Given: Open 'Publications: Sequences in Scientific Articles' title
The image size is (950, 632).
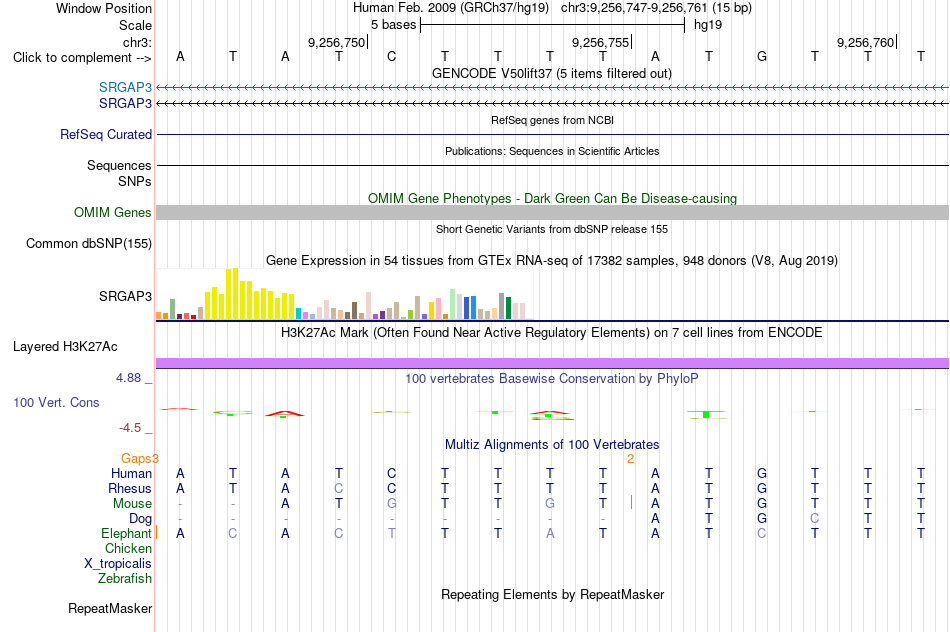Looking at the screenshot, I should pyautogui.click(x=552, y=151).
